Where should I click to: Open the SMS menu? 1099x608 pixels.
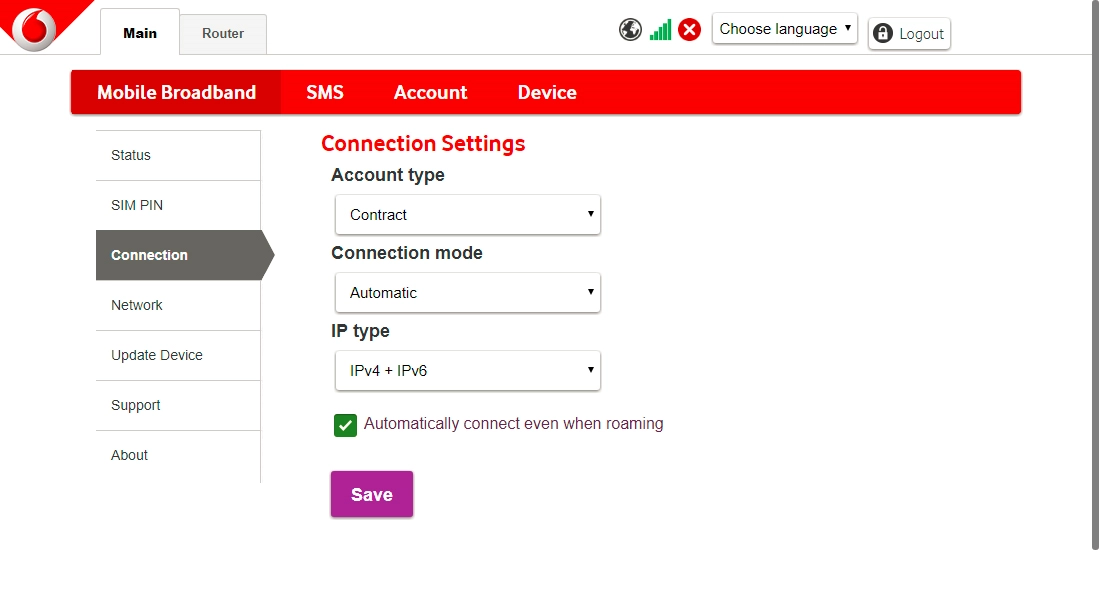point(325,93)
